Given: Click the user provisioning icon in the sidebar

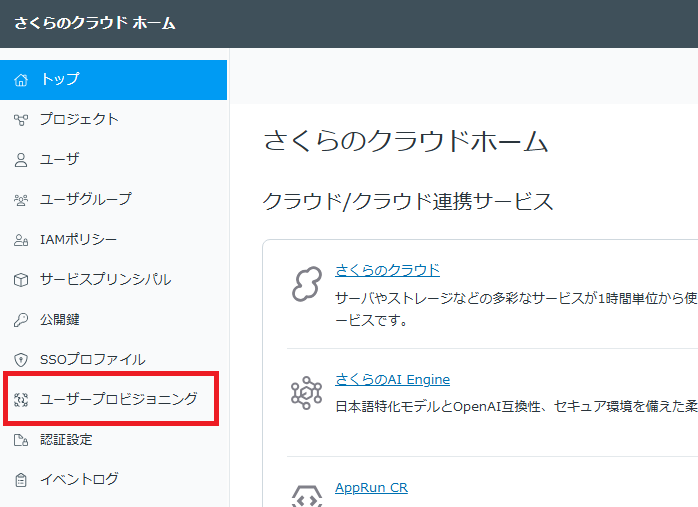Looking at the screenshot, I should pyautogui.click(x=21, y=400).
